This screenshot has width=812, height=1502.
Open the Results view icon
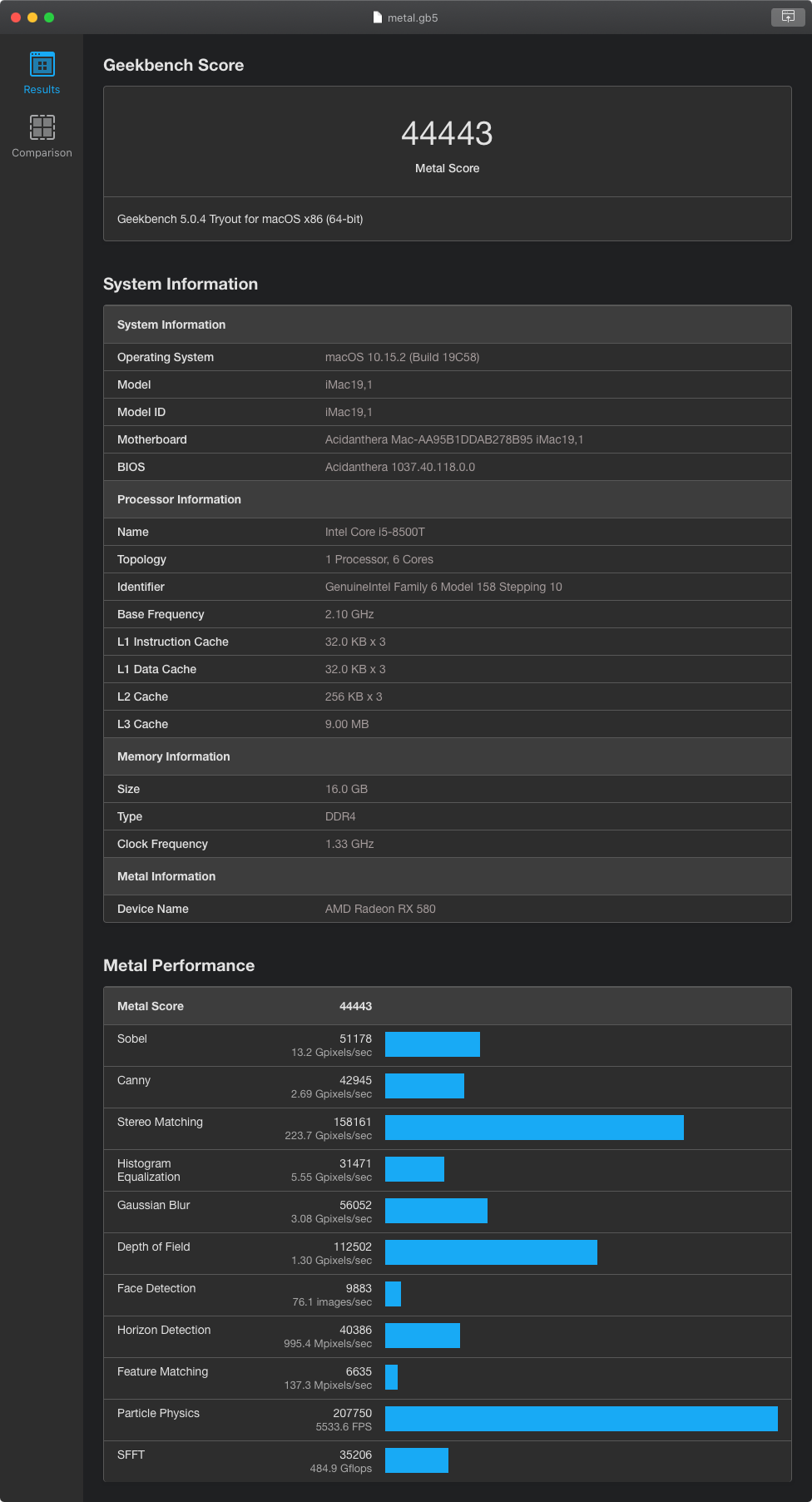(42, 65)
